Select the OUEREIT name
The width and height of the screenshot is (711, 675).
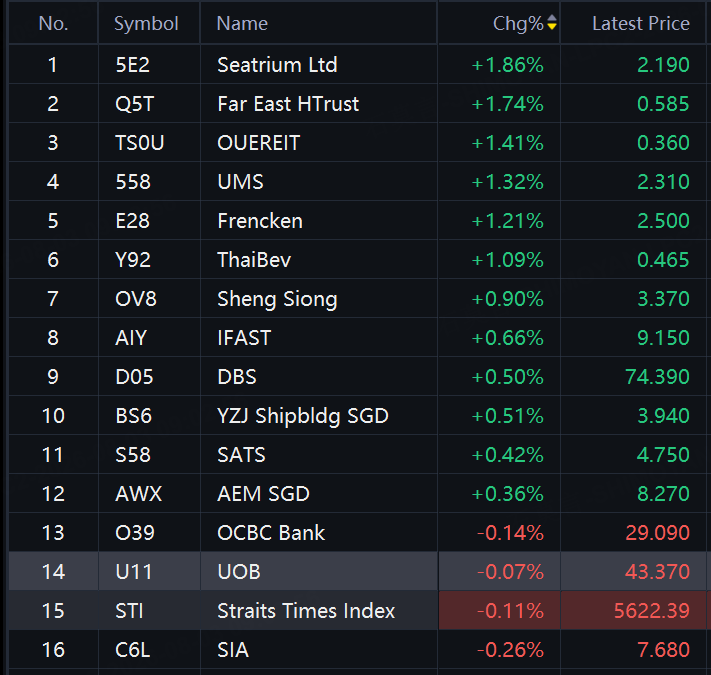tap(258, 143)
